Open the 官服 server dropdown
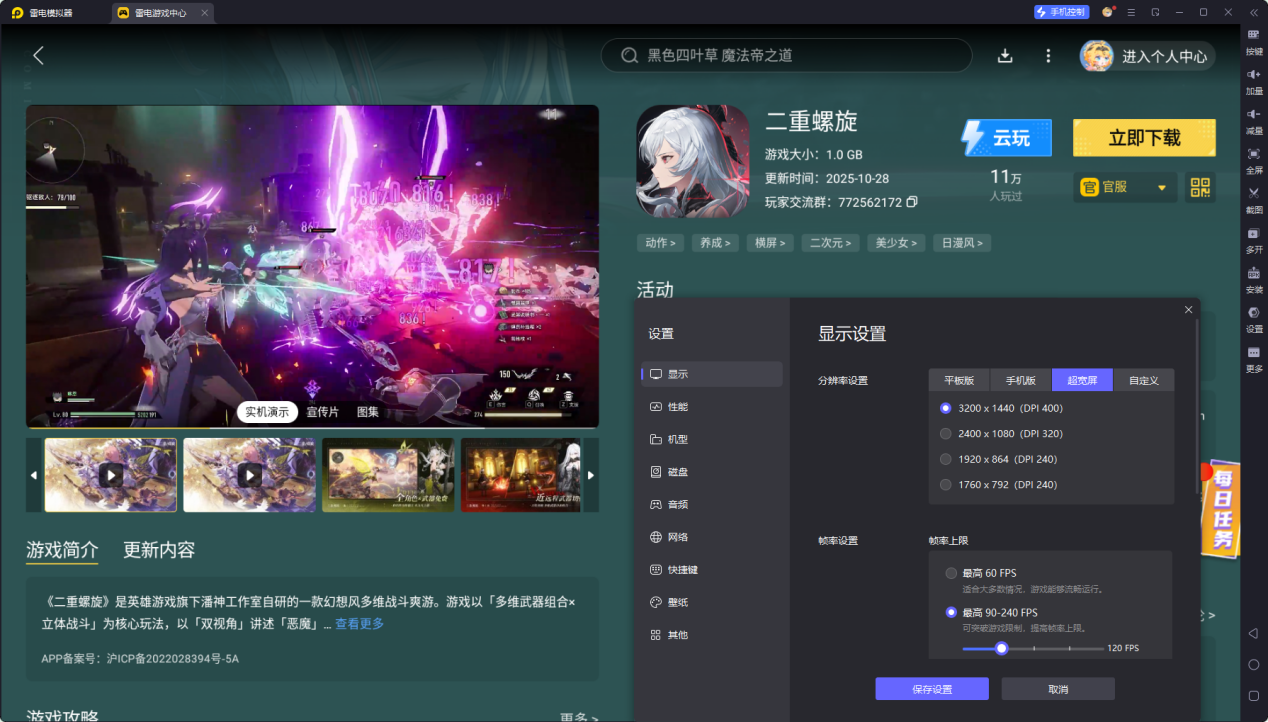Viewport: 1268px width, 722px height. point(1125,187)
